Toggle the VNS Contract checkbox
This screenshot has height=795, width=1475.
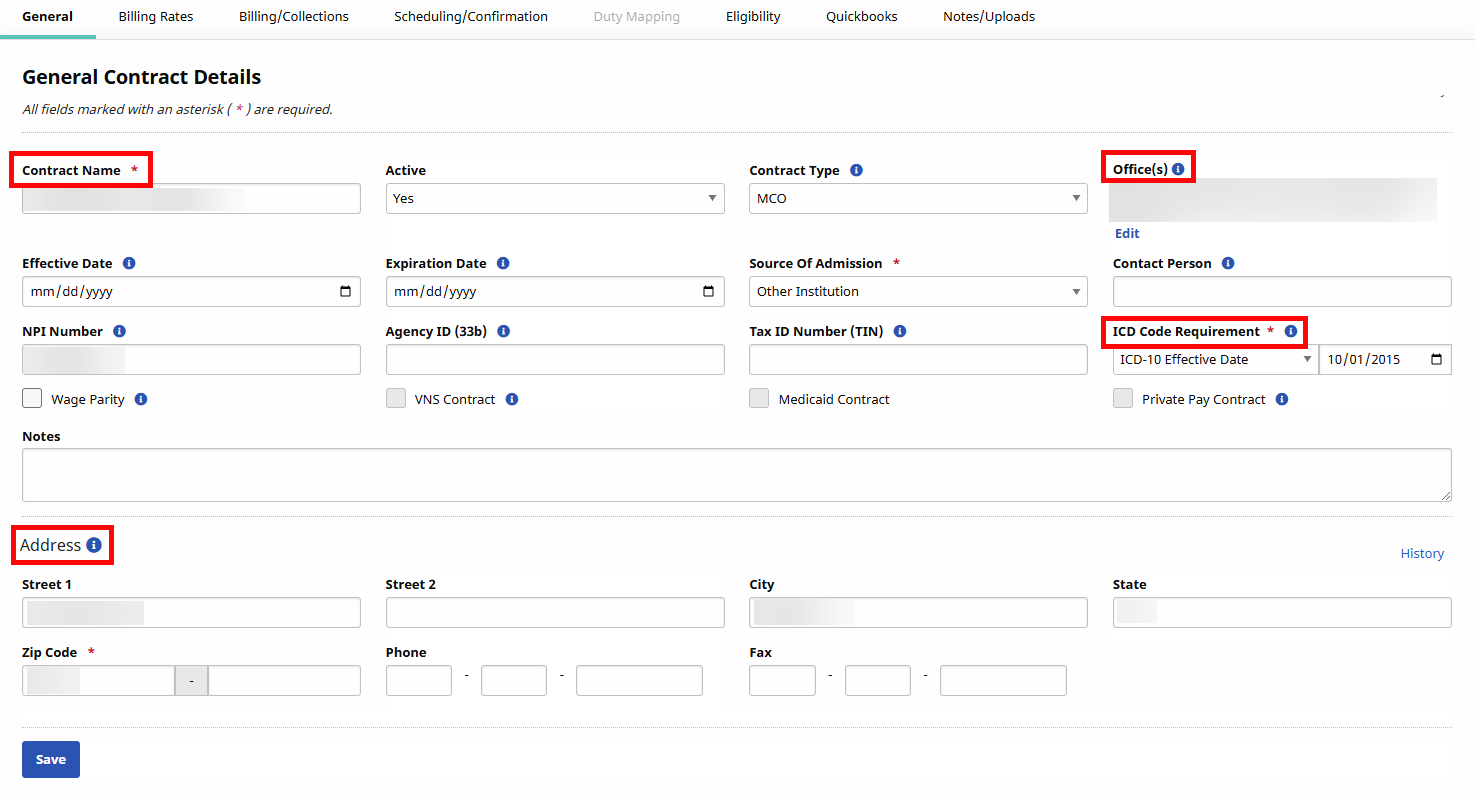pyautogui.click(x=396, y=399)
